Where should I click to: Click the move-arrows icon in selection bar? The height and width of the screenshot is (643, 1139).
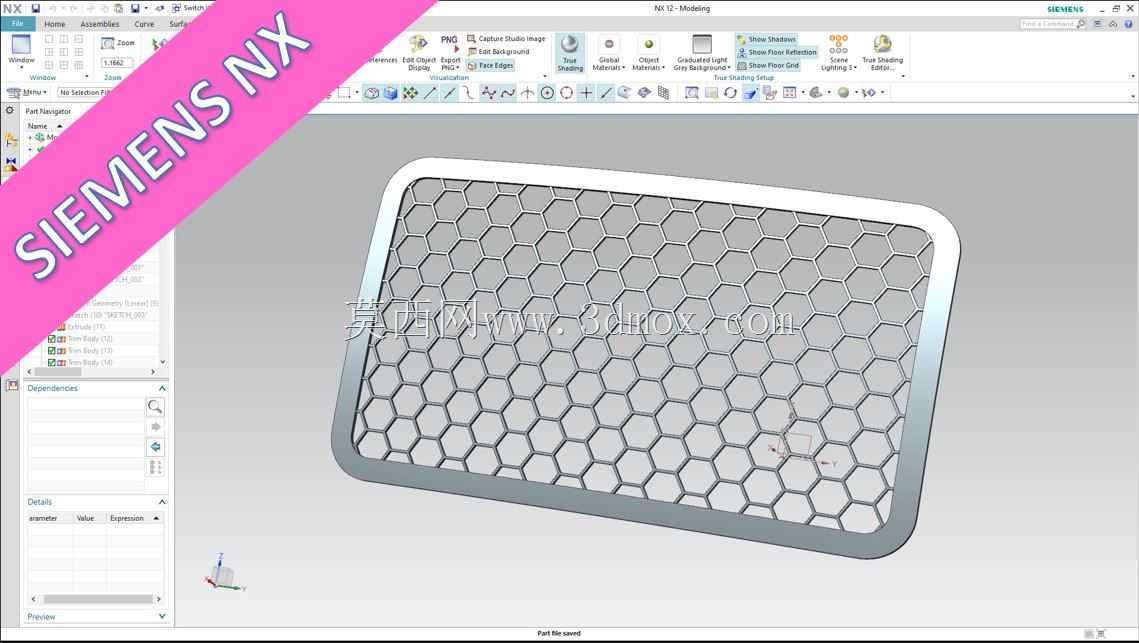coord(410,93)
